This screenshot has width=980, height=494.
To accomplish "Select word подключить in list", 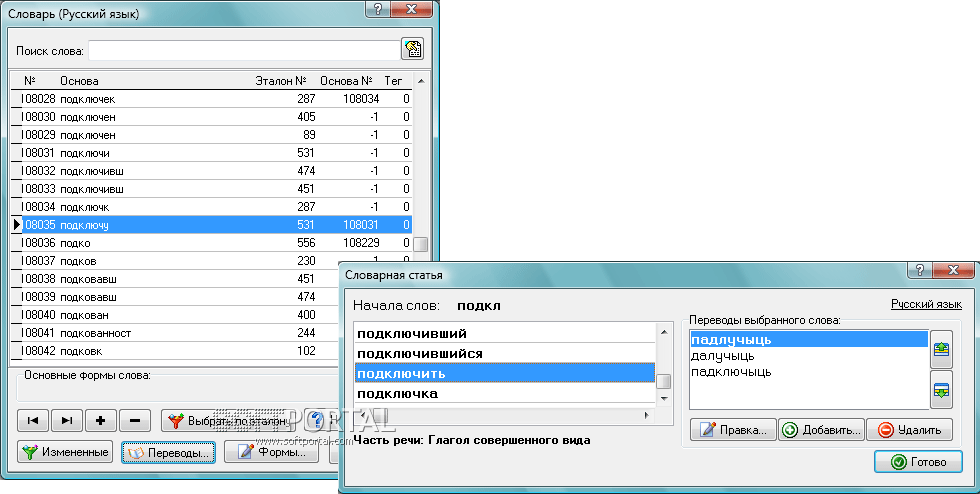I will [x=505, y=373].
